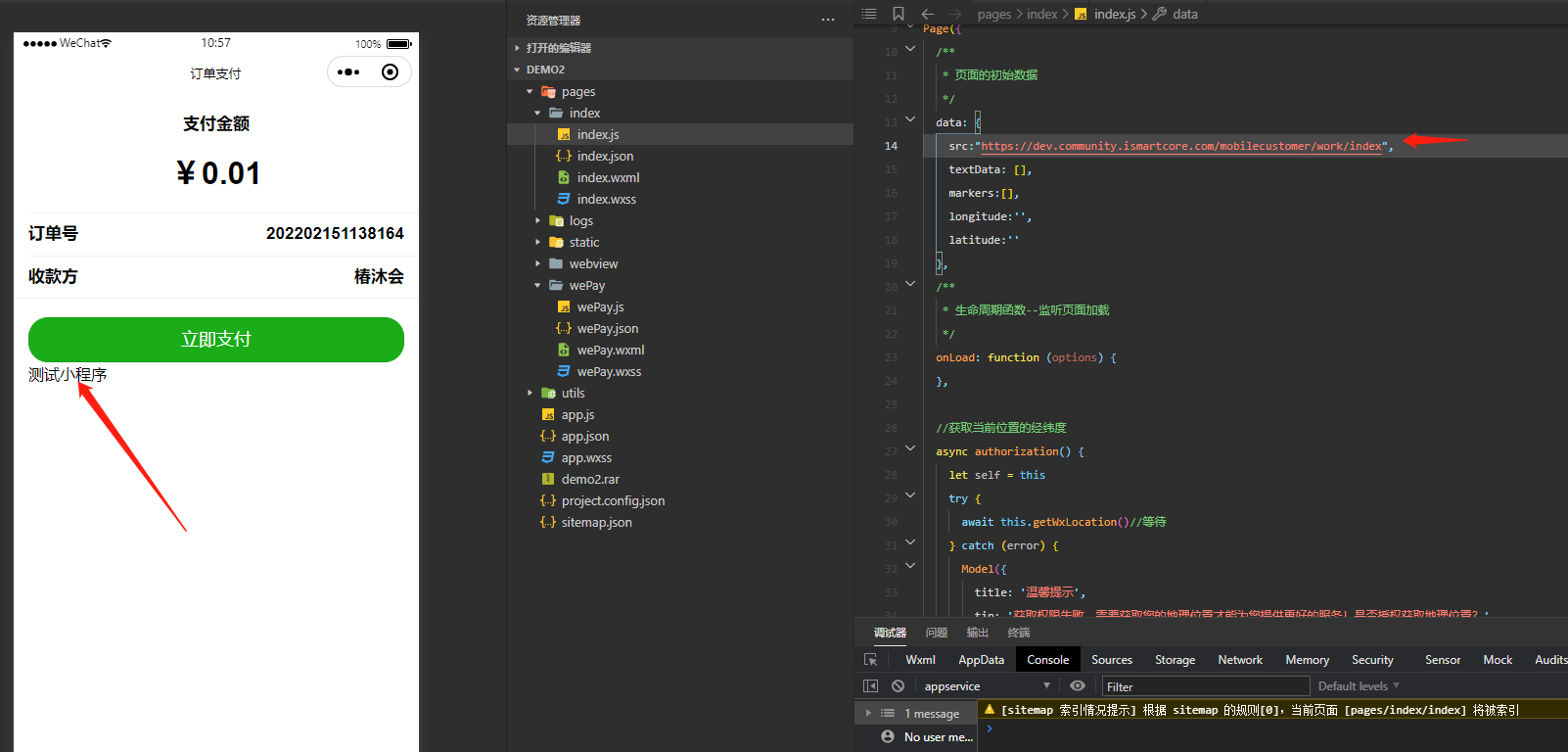Open the Sensor devtools tab
This screenshot has height=752, width=1568.
tap(1443, 660)
